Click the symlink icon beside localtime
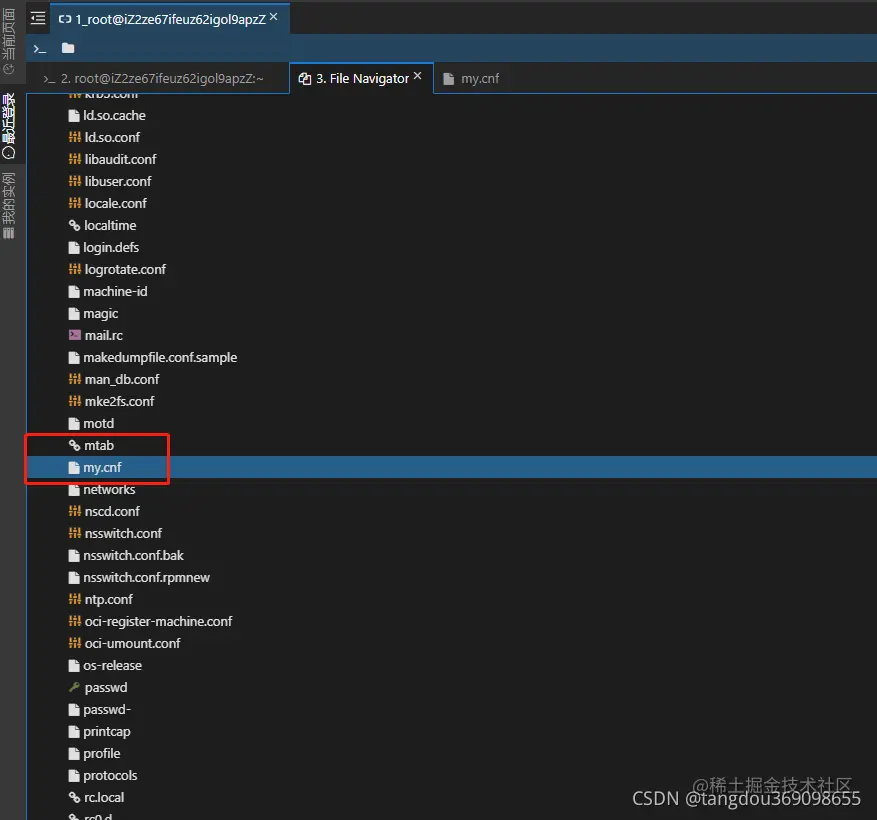This screenshot has width=877, height=820. pos(74,225)
